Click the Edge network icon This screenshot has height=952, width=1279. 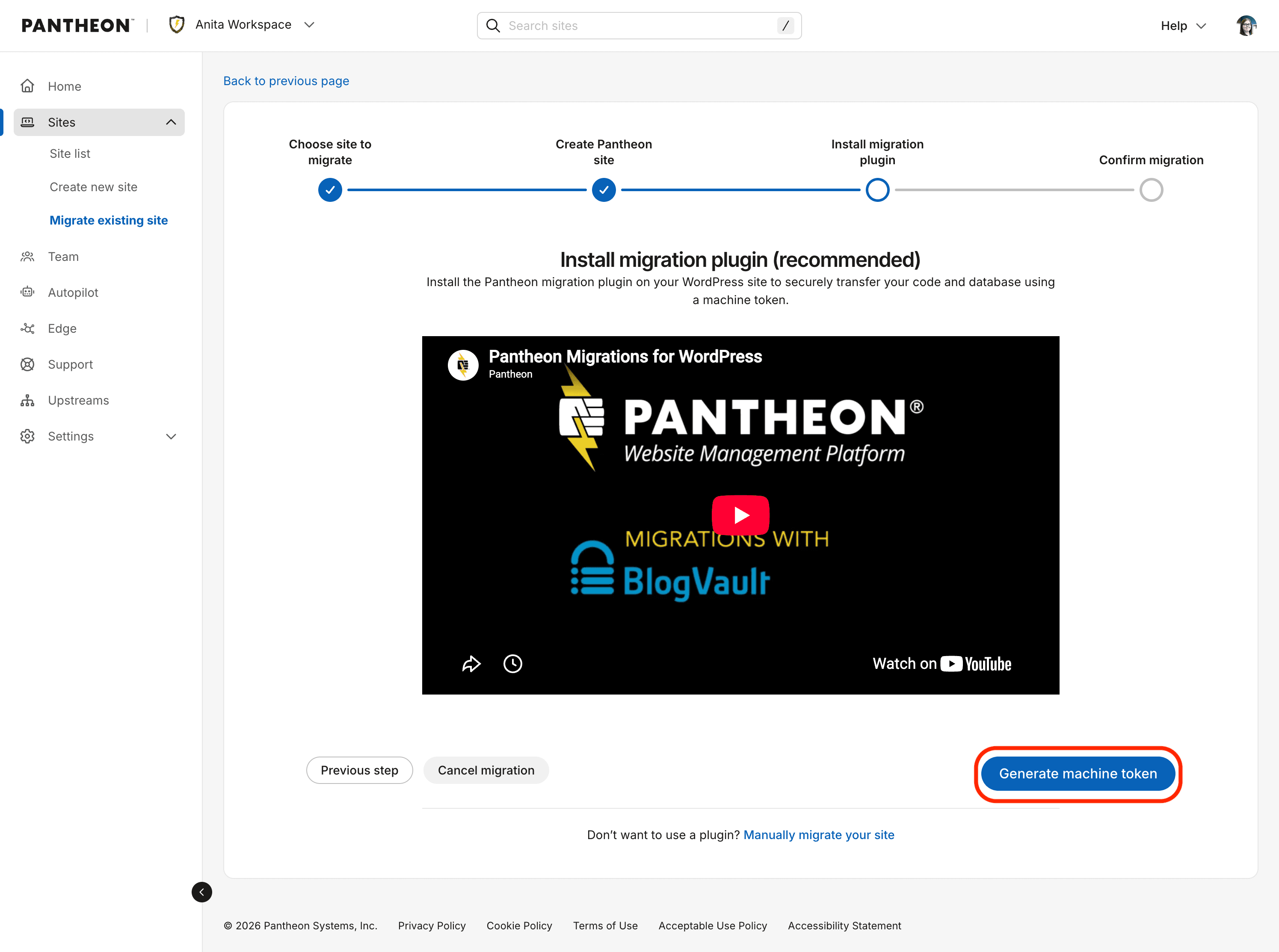pos(27,328)
